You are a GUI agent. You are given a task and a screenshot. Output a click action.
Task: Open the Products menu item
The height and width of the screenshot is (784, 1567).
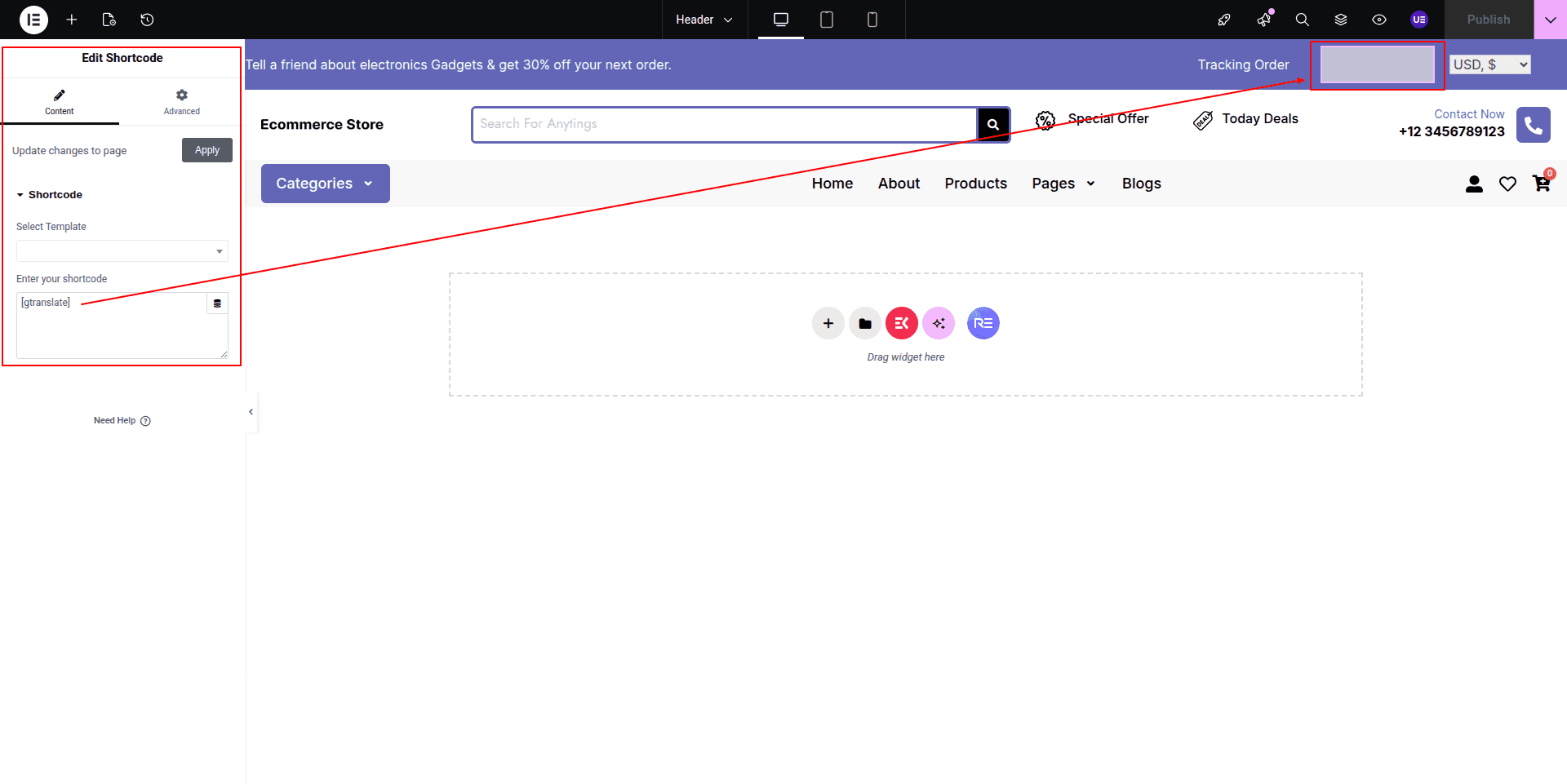pyautogui.click(x=975, y=184)
